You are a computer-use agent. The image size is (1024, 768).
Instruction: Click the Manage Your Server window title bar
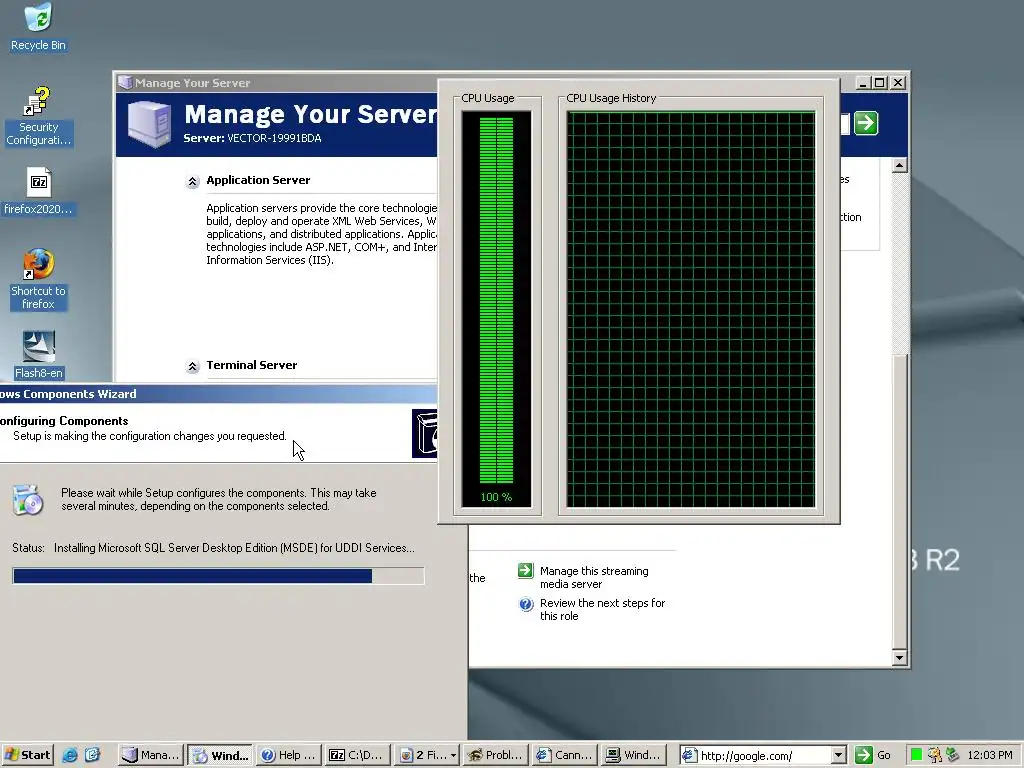click(x=278, y=83)
